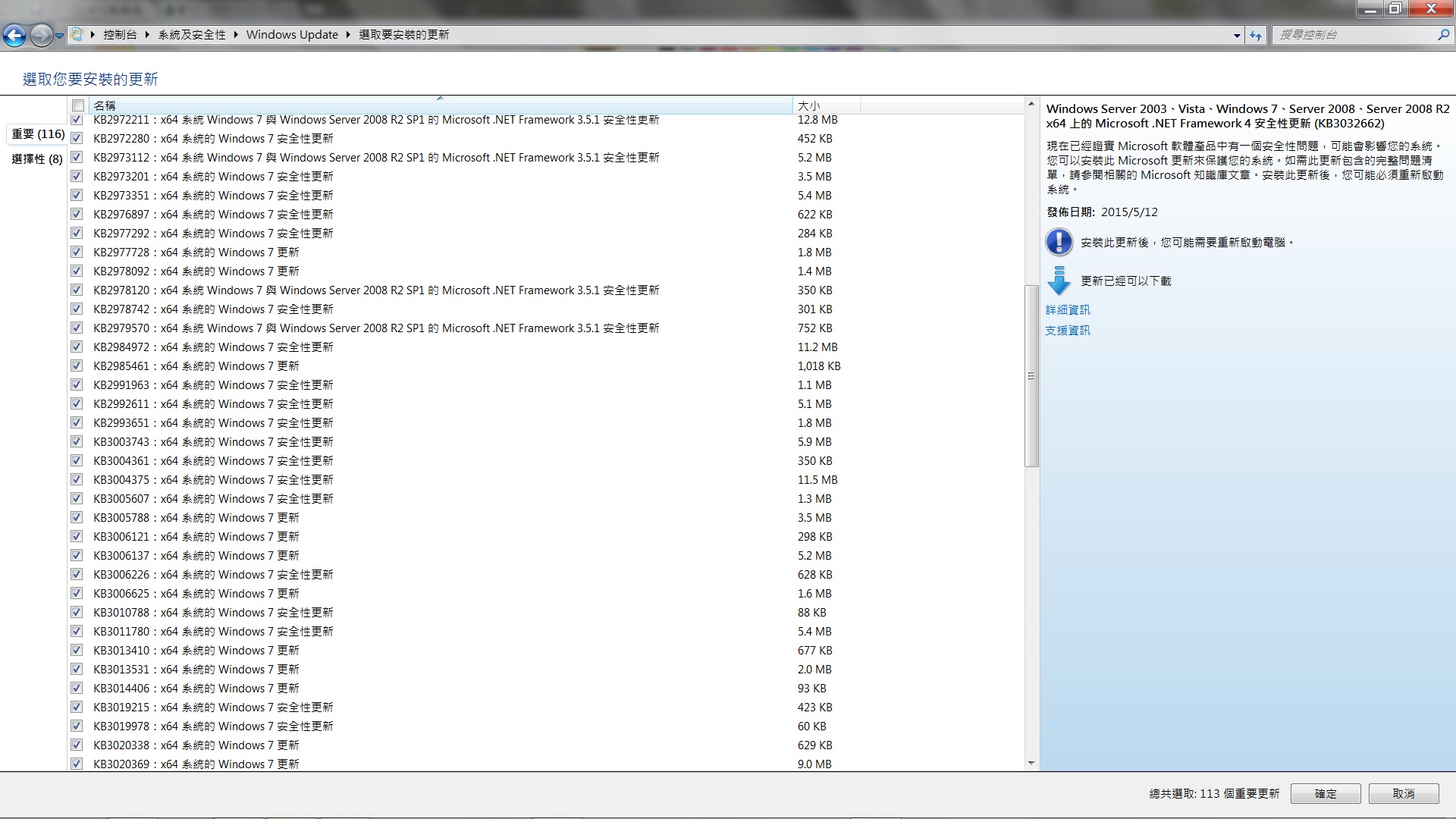Uncheck update KB2978120

click(x=77, y=290)
